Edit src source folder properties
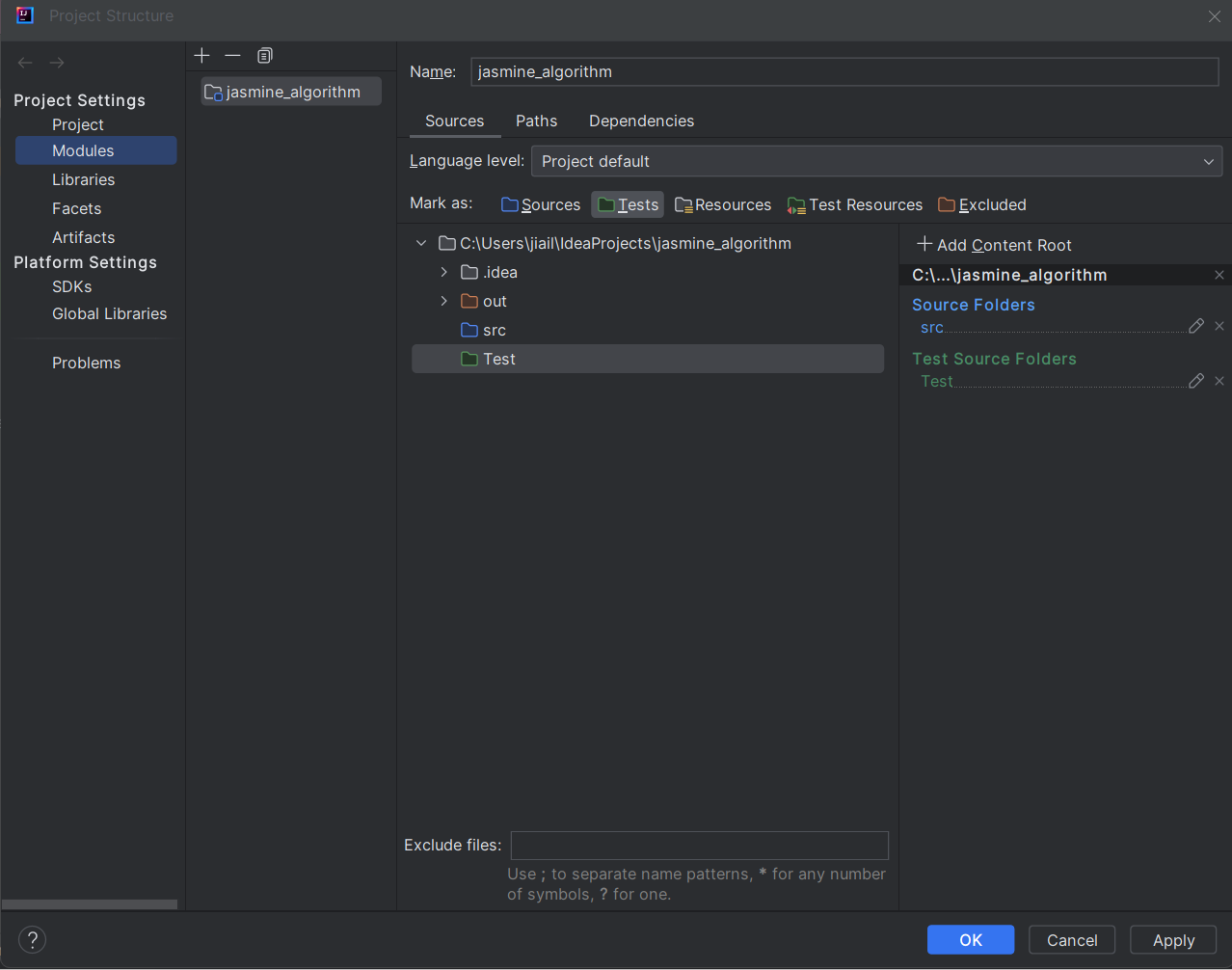 (1196, 326)
